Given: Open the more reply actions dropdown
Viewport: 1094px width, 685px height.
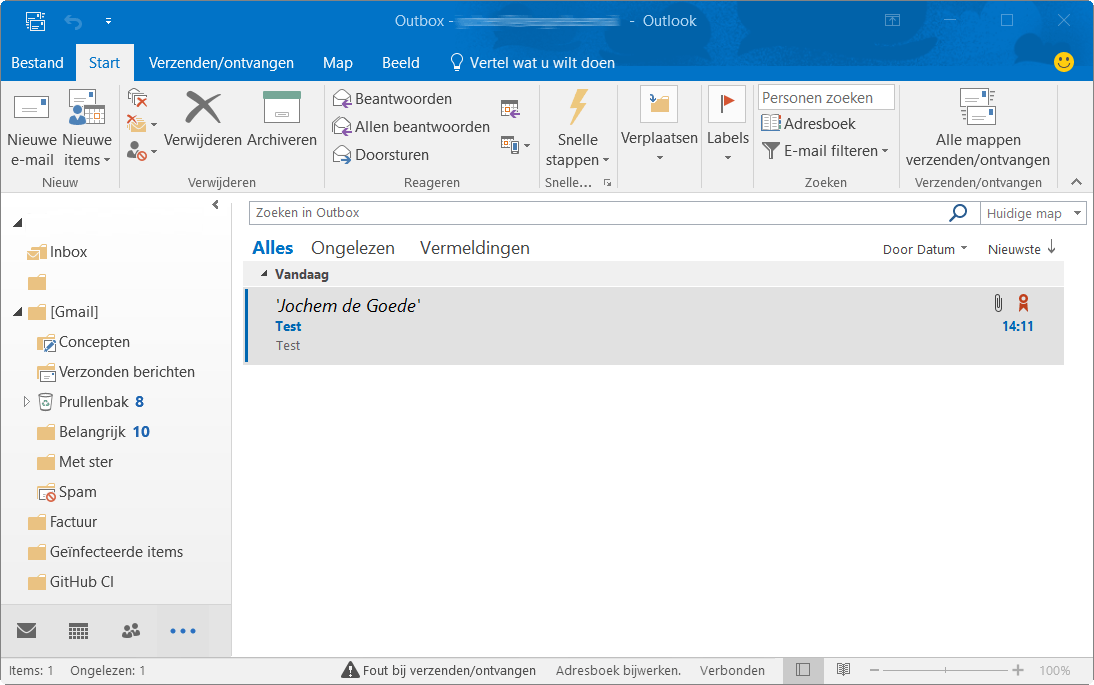Looking at the screenshot, I should [516, 145].
